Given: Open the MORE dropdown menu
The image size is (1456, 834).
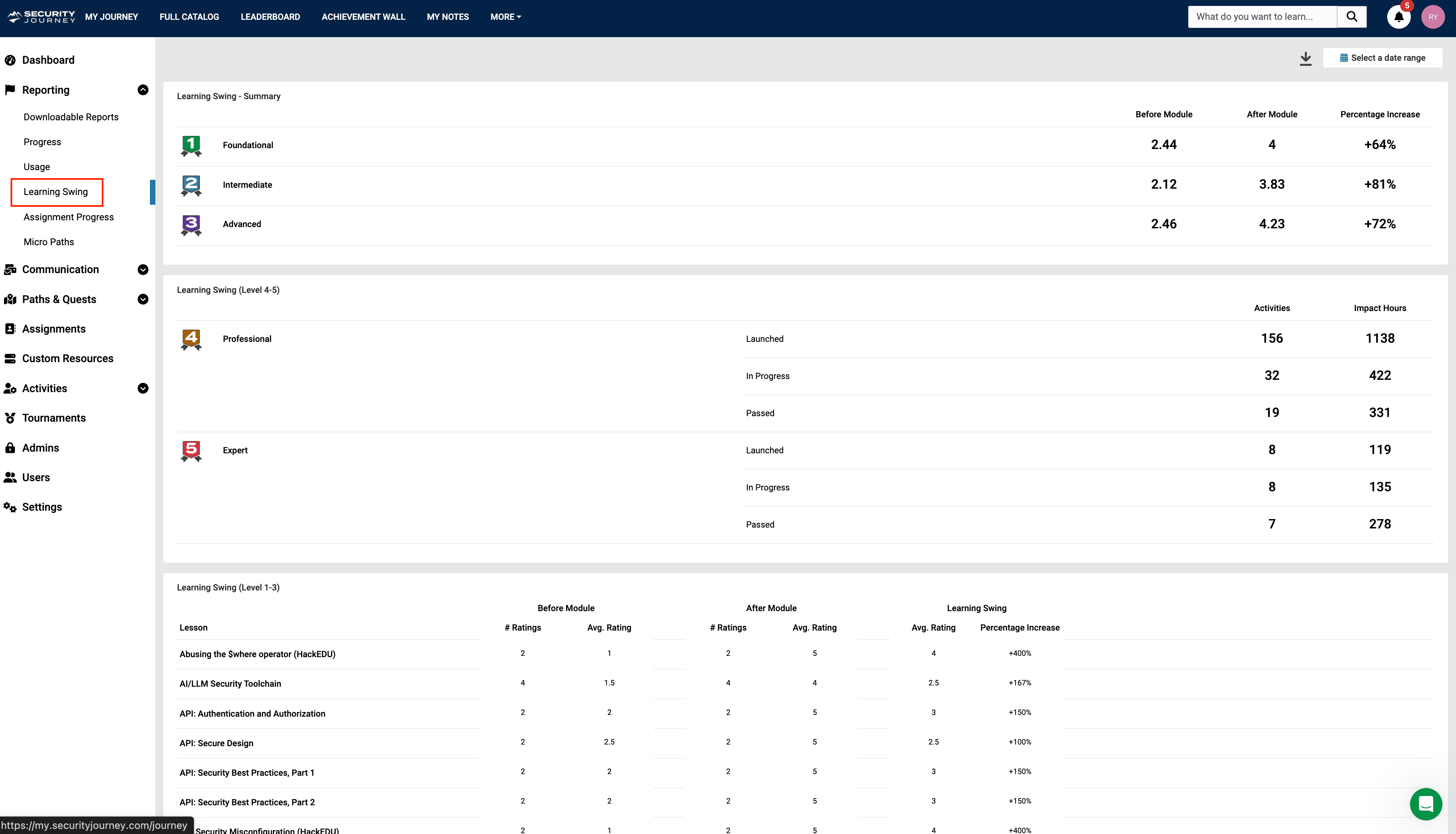Looking at the screenshot, I should (505, 16).
